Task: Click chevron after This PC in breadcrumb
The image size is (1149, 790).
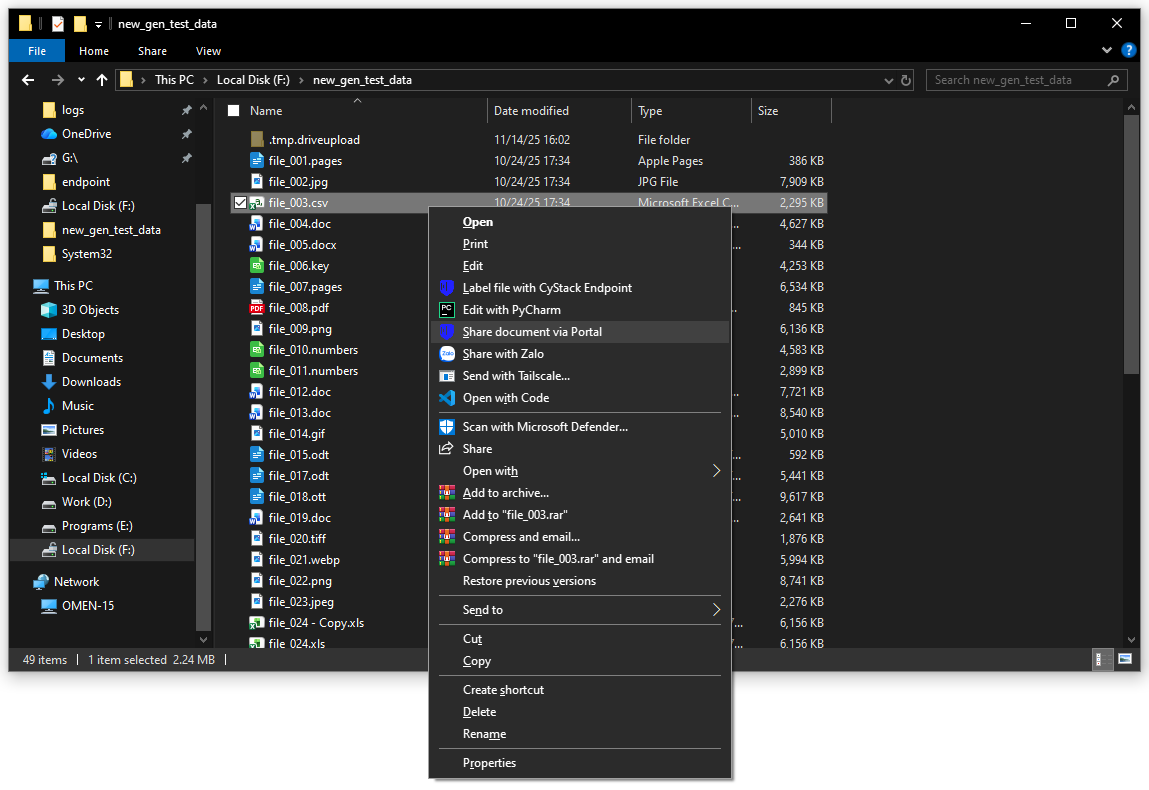Action: pyautogui.click(x=205, y=80)
